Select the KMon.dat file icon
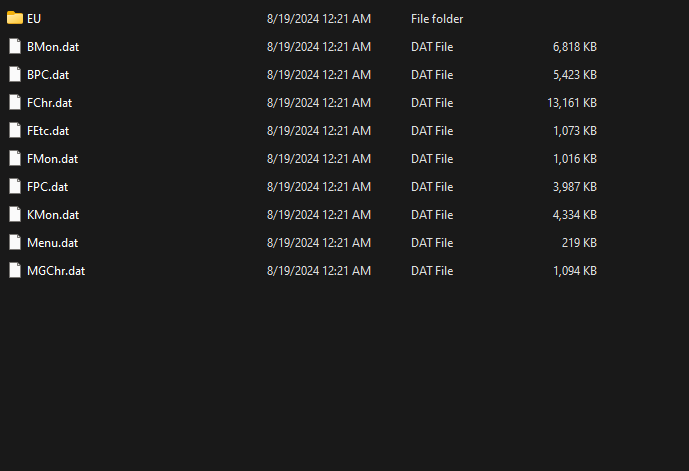Screen dimensions: 689x471 (15, 214)
